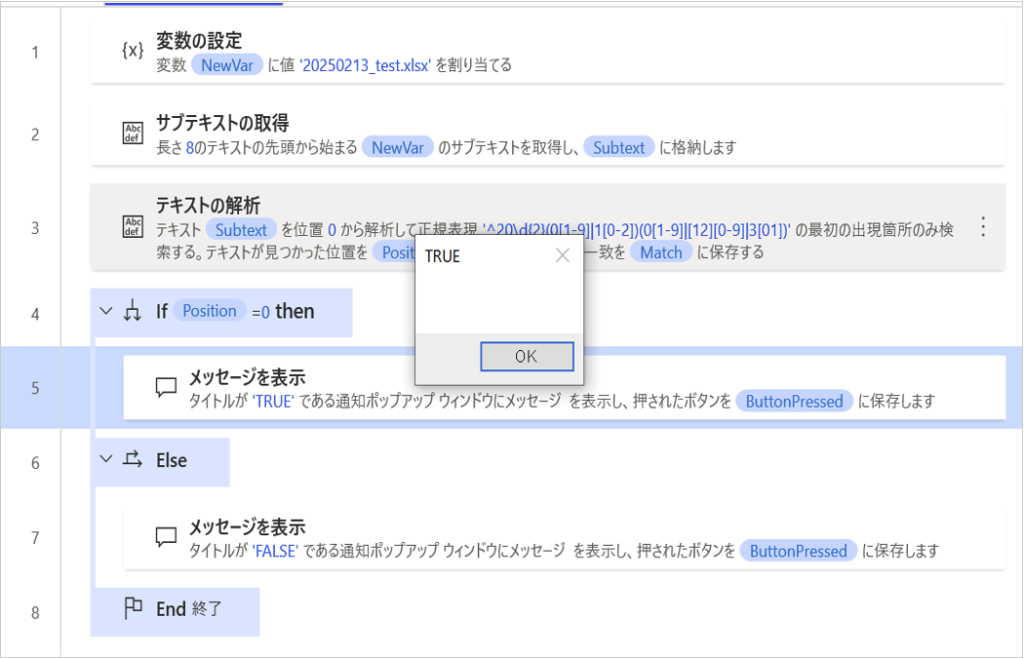This screenshot has height=658, width=1024.
Task: Click ButtonPressed variable in step 5
Action: click(x=794, y=401)
